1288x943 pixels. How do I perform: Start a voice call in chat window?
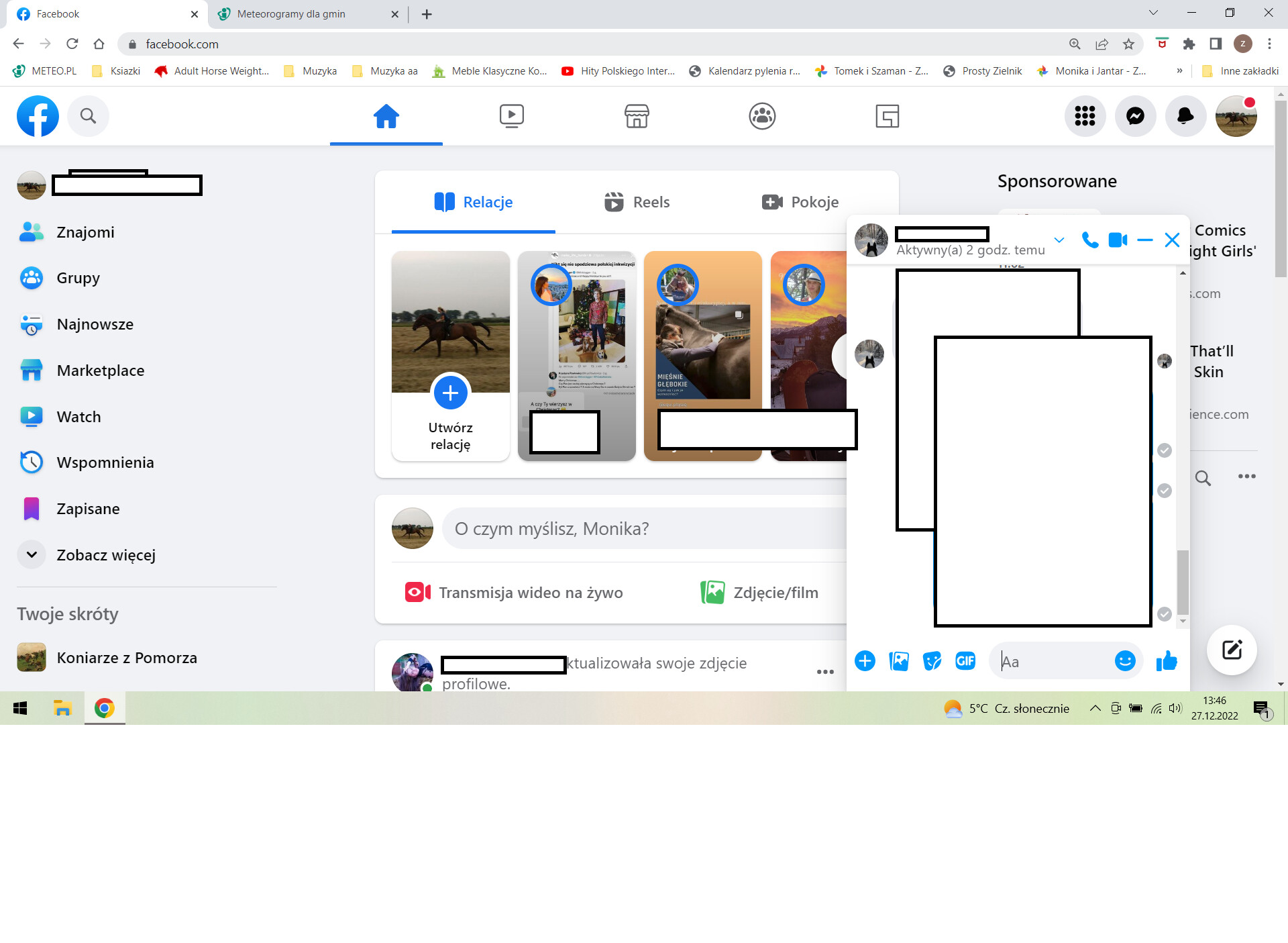point(1090,240)
